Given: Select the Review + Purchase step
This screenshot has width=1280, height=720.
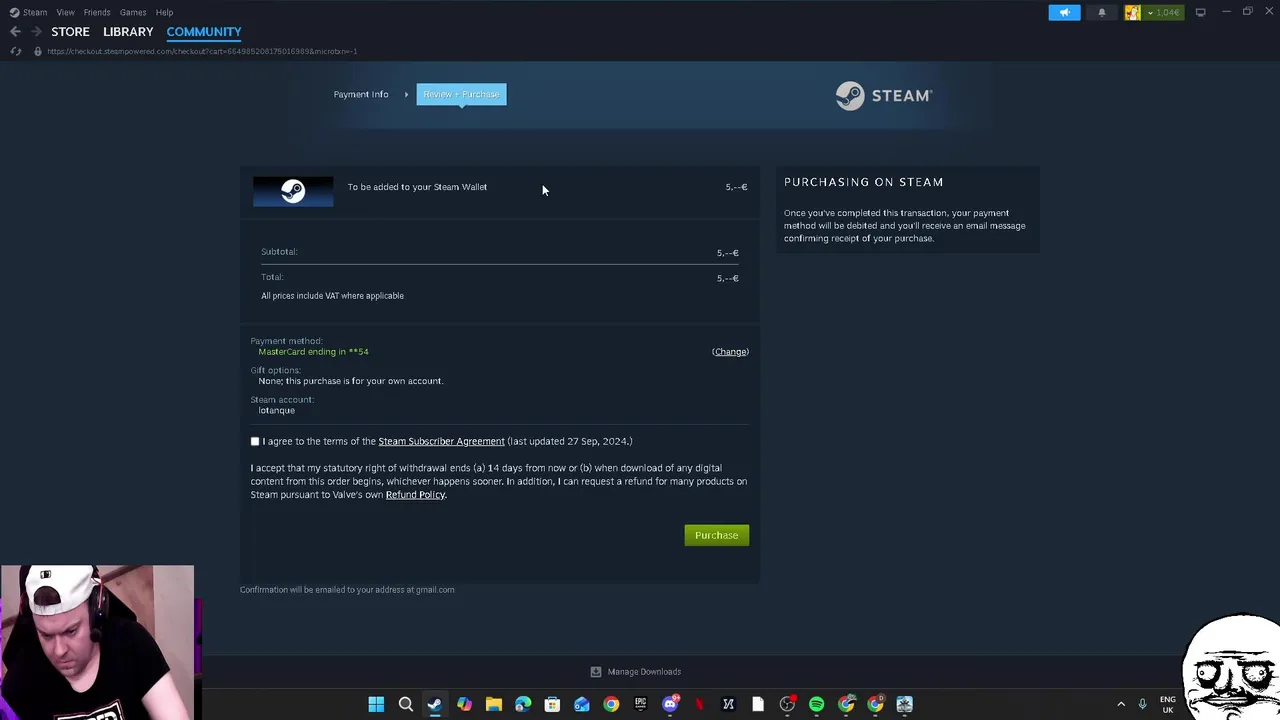Looking at the screenshot, I should pyautogui.click(x=461, y=94).
